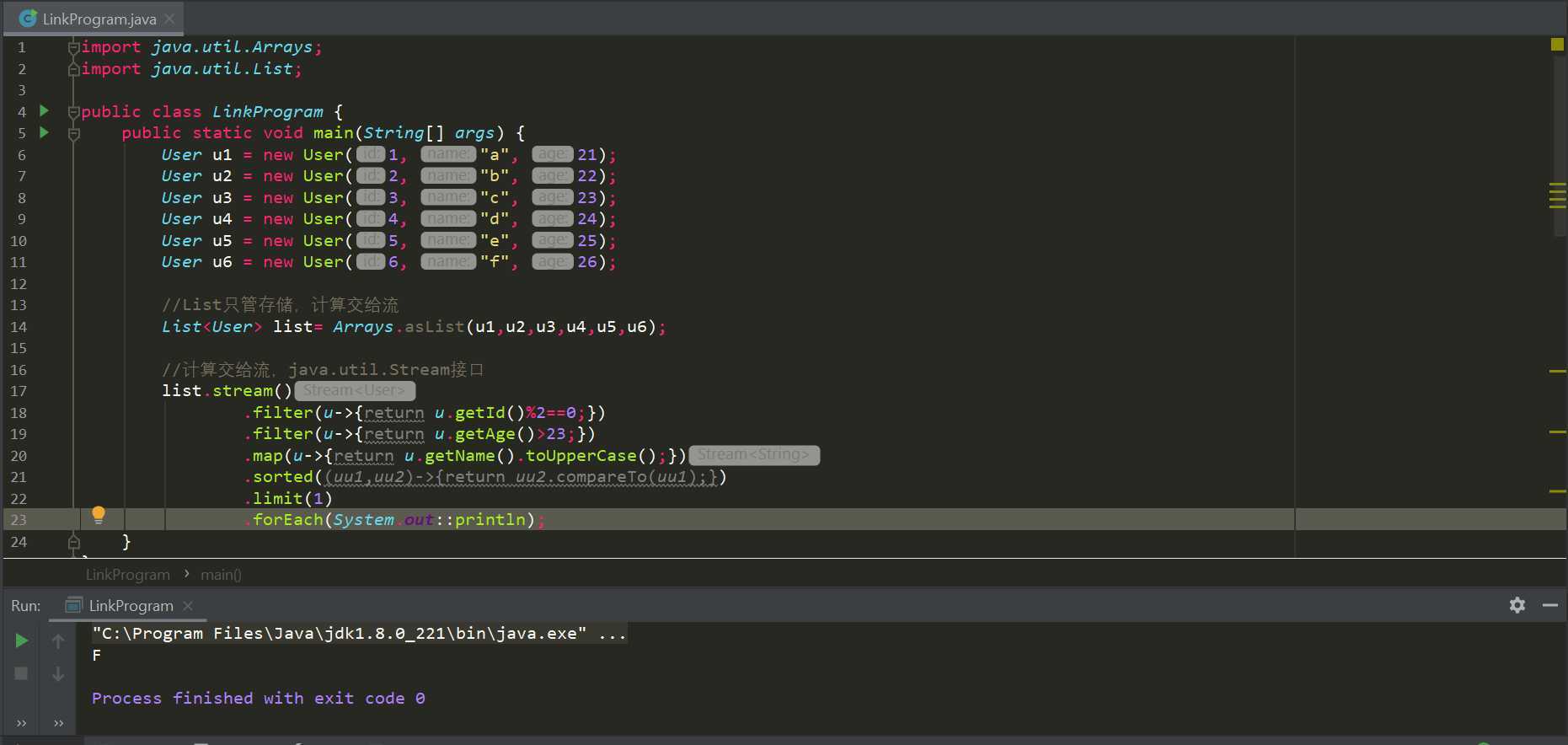Open Run panel settings gear
This screenshot has width=1568, height=745.
point(1517,605)
